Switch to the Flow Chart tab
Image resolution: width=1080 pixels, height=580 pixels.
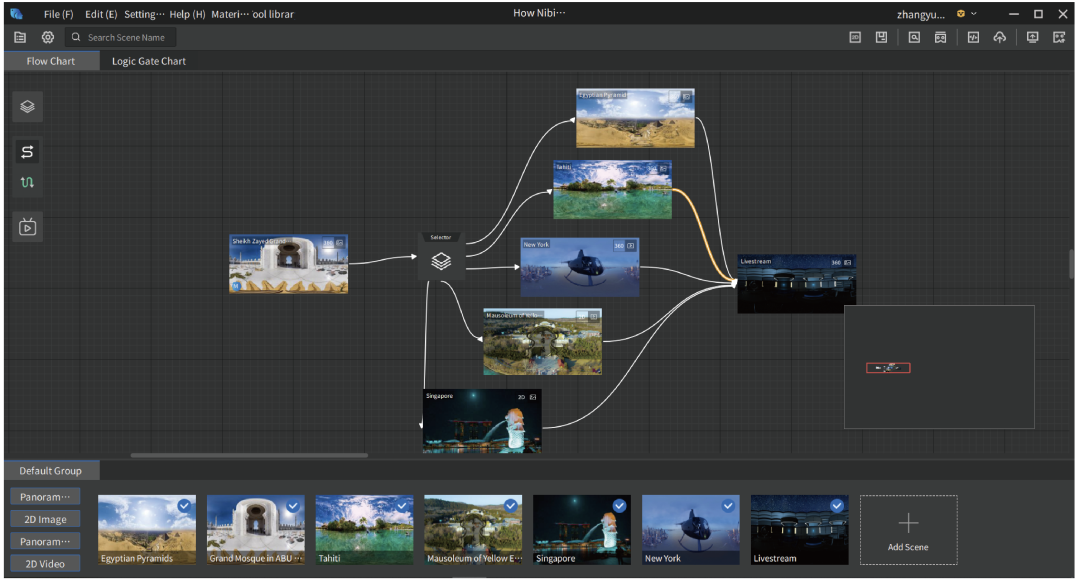[x=51, y=61]
